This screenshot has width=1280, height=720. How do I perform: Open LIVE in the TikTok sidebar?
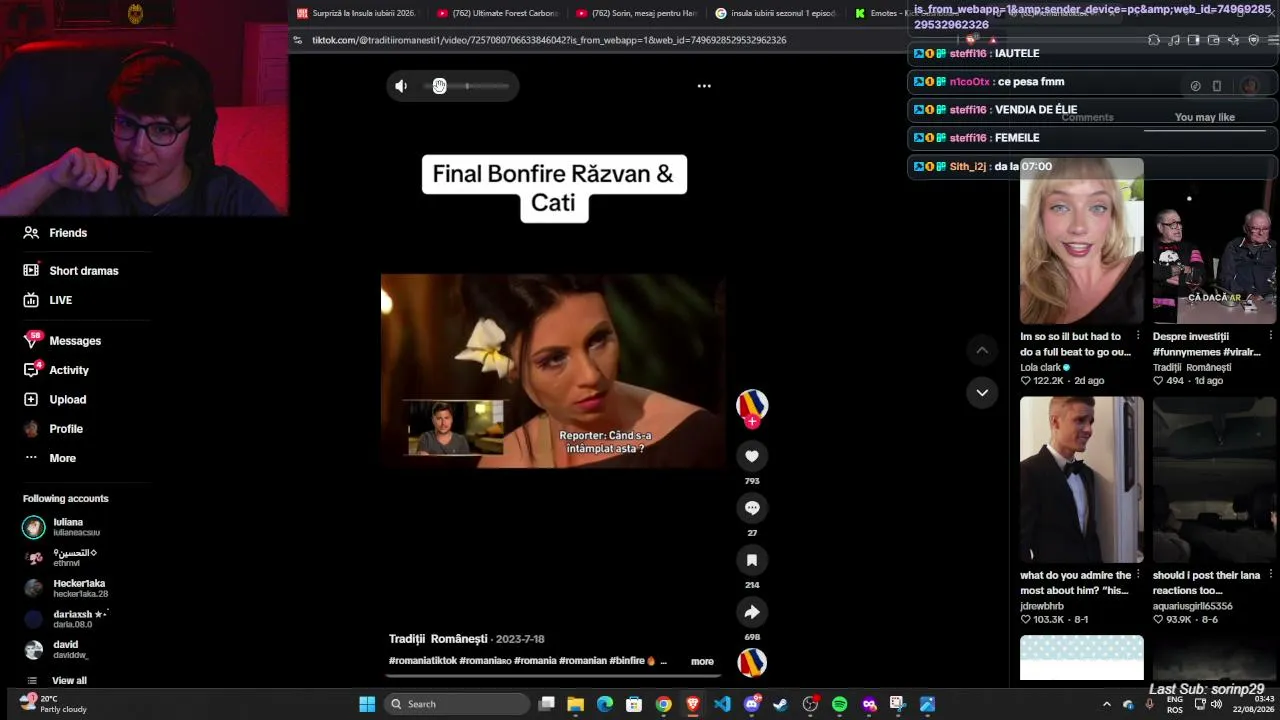pyautogui.click(x=48, y=300)
